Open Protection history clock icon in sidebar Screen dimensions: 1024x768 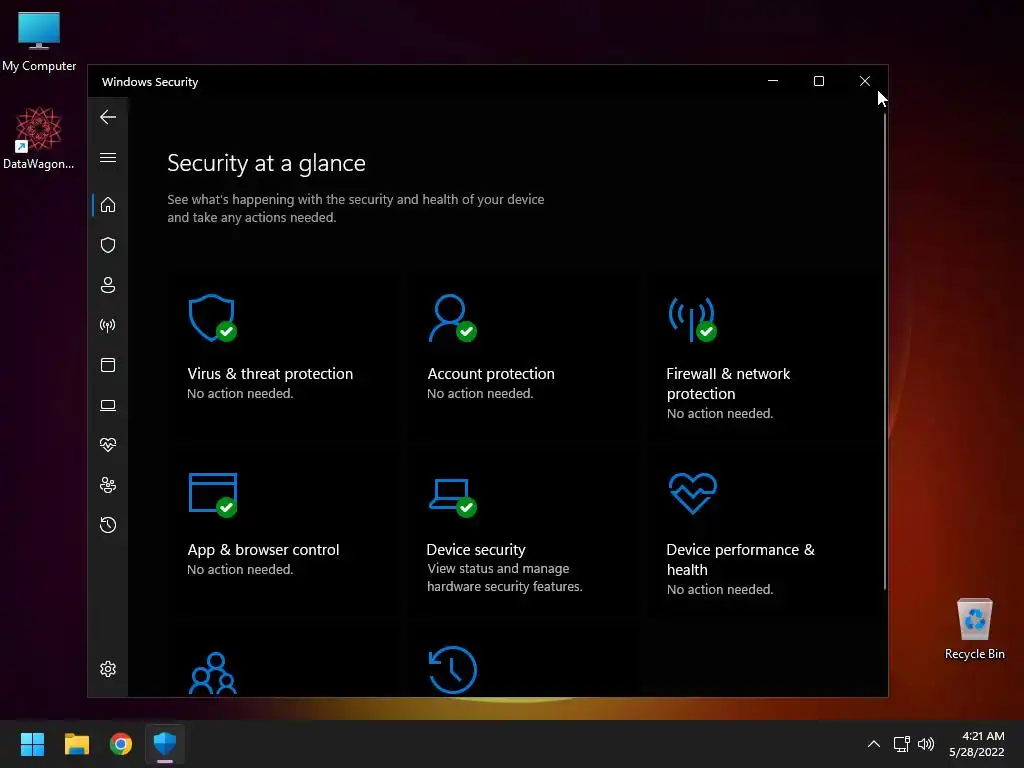pos(108,525)
